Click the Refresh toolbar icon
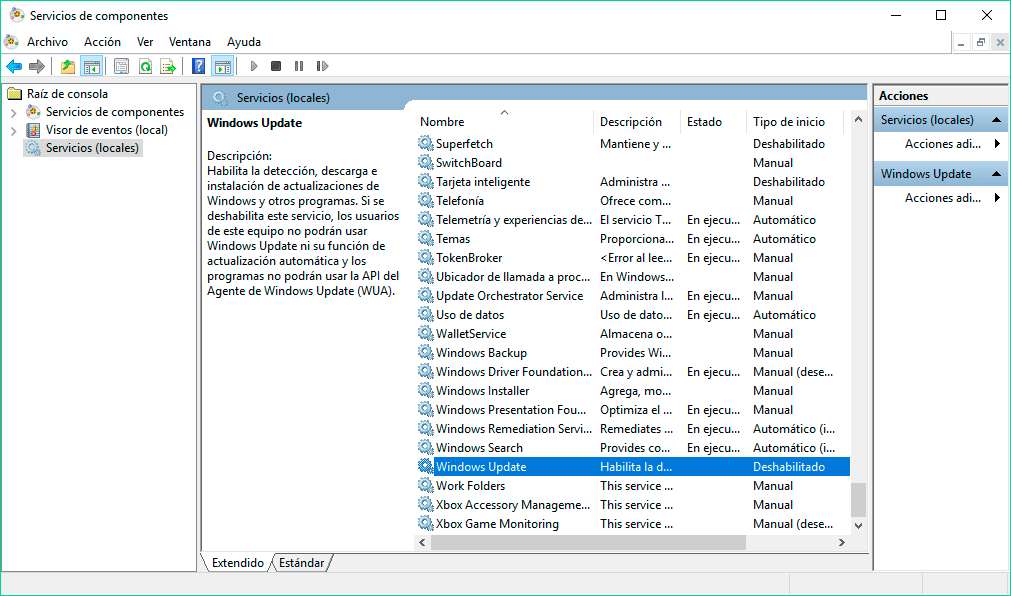The height and width of the screenshot is (596, 1011). (x=146, y=66)
